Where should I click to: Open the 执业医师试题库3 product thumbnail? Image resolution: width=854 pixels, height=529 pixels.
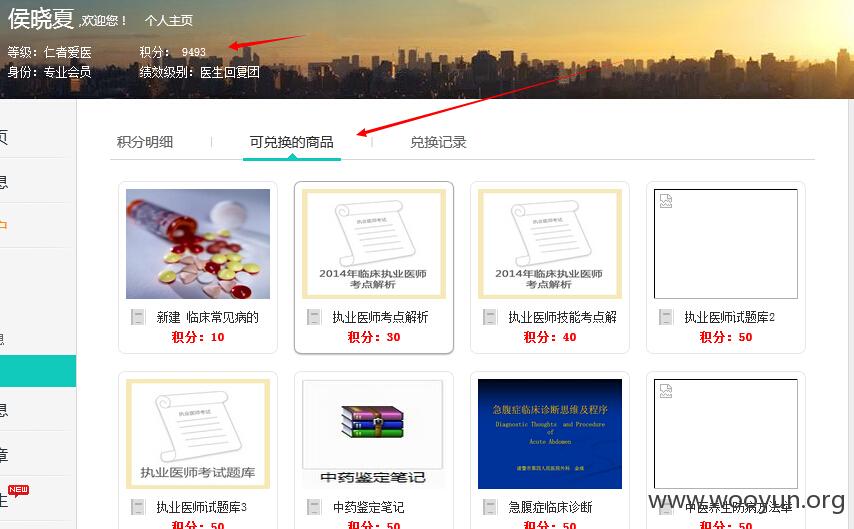point(198,434)
